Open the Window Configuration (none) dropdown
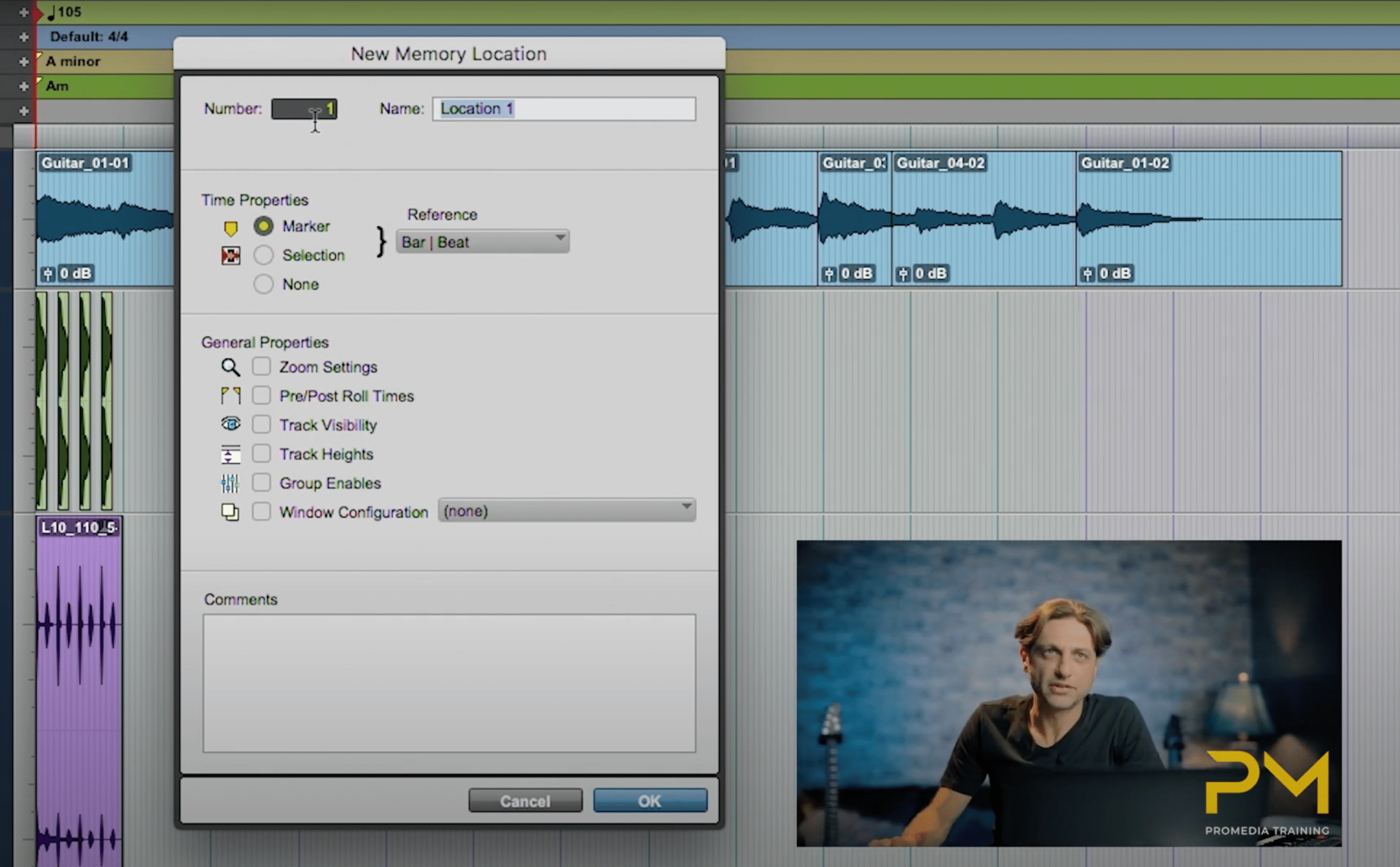 tap(567, 510)
